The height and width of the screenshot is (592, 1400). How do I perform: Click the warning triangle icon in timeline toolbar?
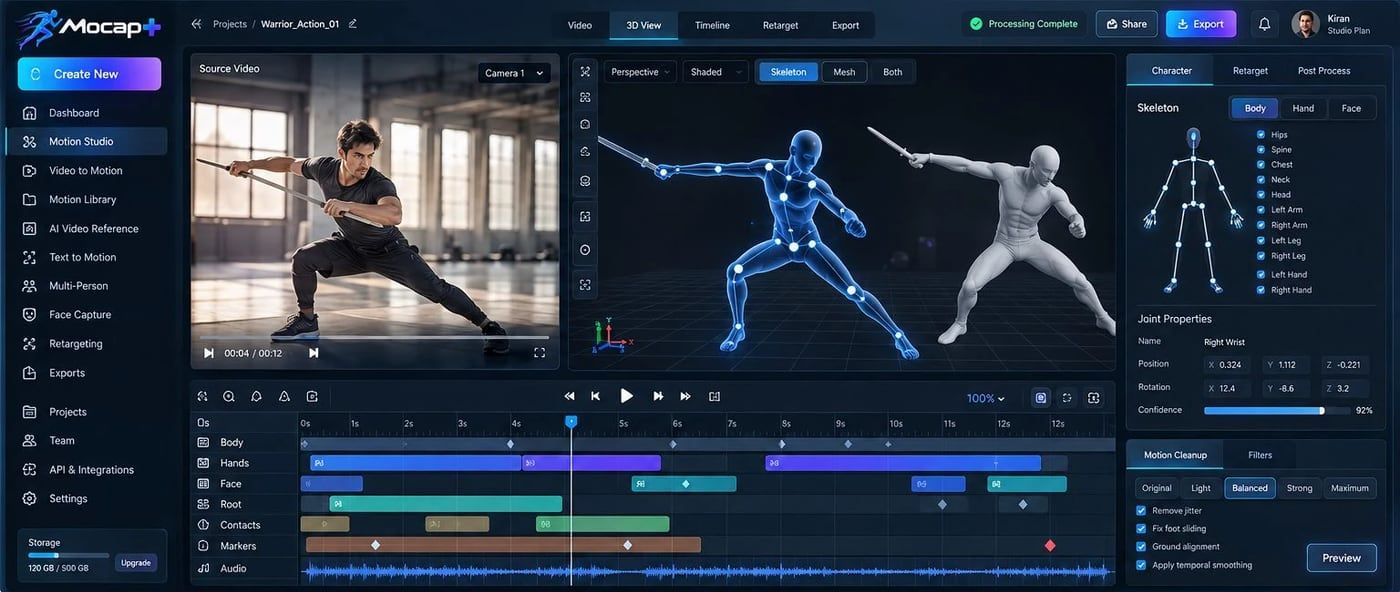pyautogui.click(x=284, y=397)
